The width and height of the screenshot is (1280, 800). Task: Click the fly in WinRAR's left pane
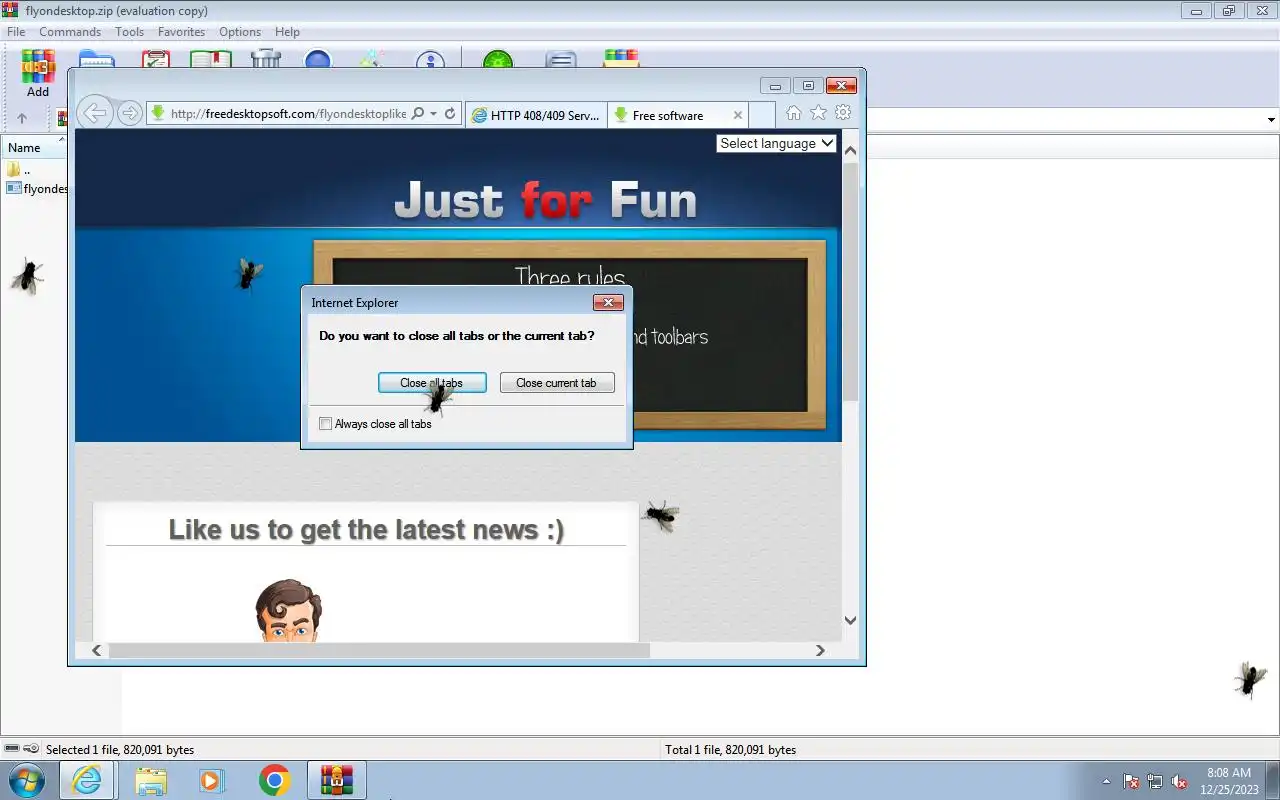tap(27, 276)
